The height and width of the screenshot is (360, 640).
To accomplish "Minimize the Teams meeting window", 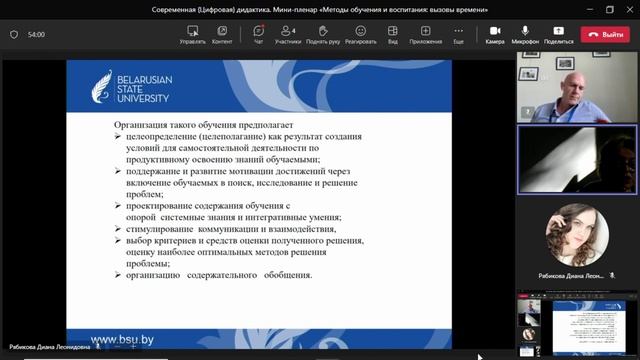I will coord(590,9).
